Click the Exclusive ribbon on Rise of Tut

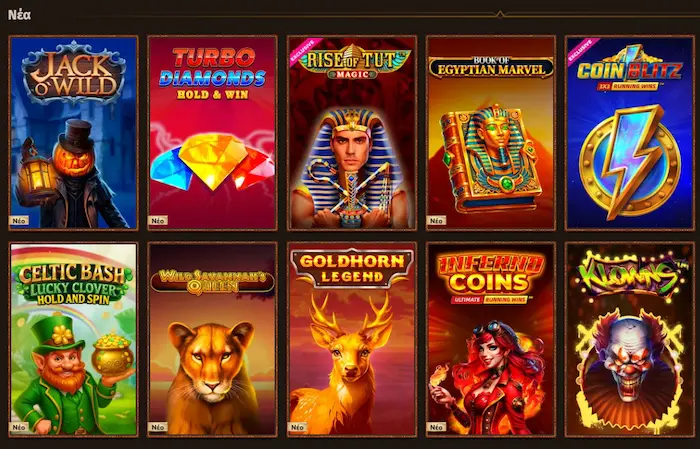(304, 52)
